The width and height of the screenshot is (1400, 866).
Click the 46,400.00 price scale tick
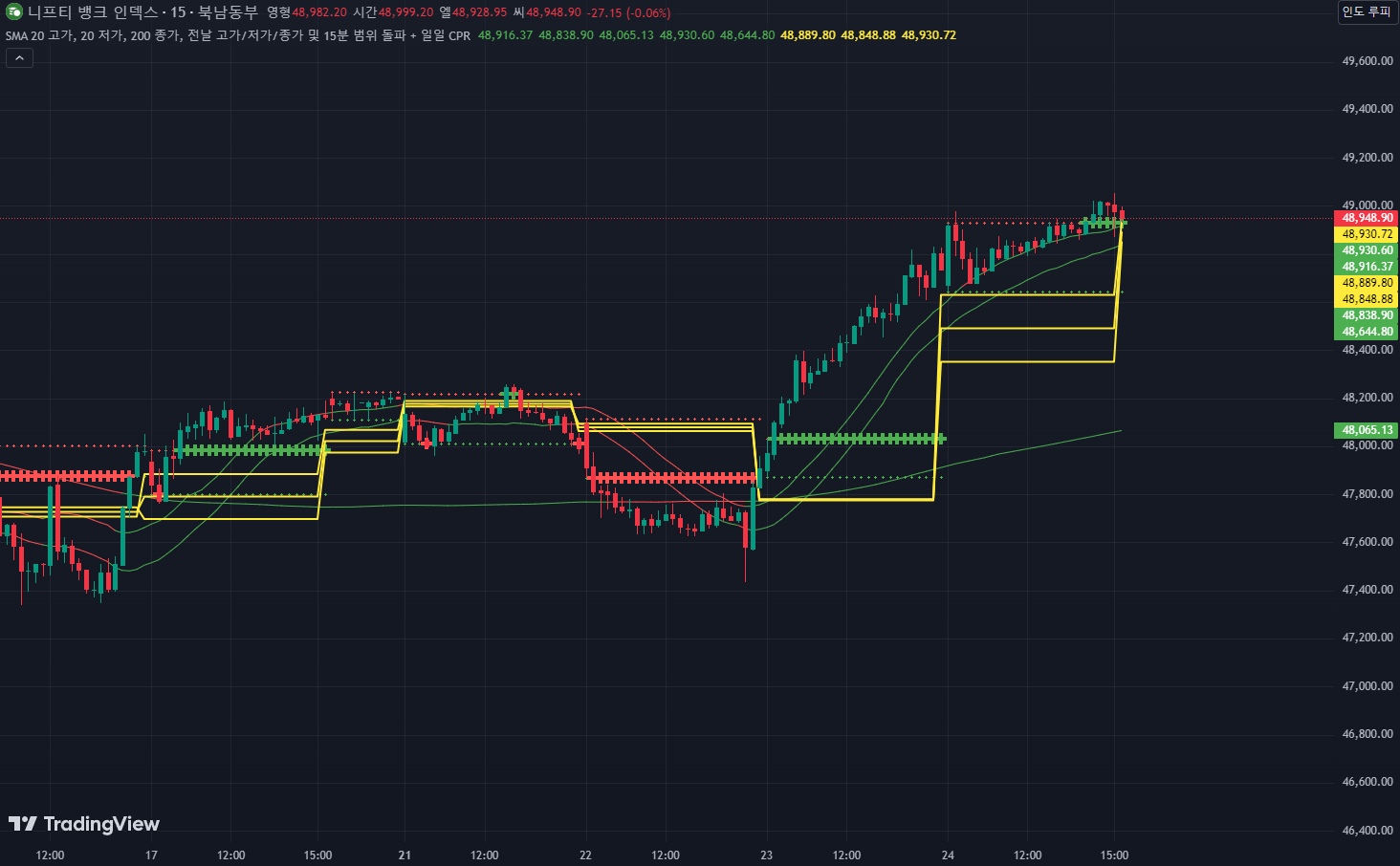(1367, 831)
